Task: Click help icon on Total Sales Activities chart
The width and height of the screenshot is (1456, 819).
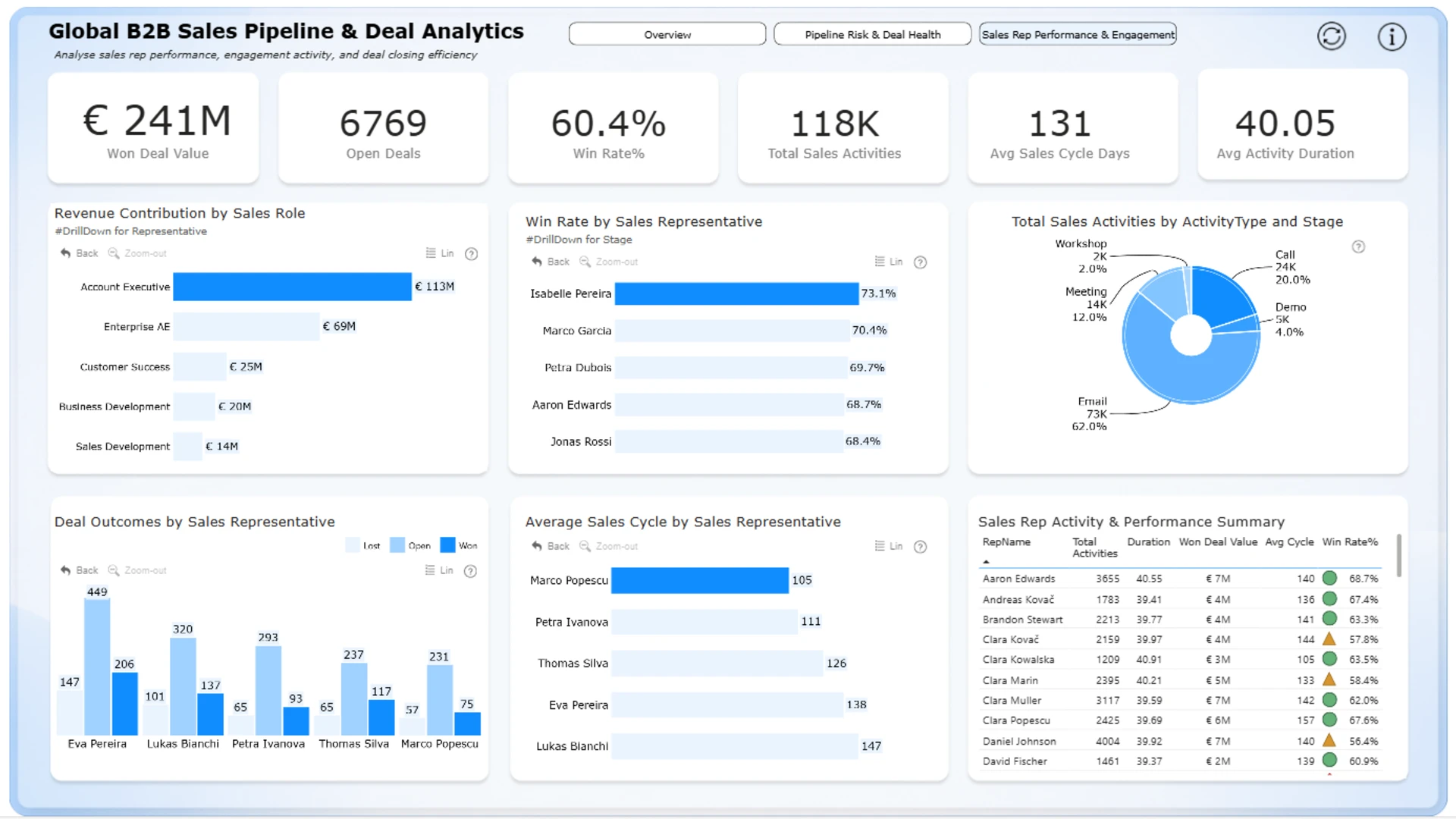Action: pyautogui.click(x=1358, y=246)
